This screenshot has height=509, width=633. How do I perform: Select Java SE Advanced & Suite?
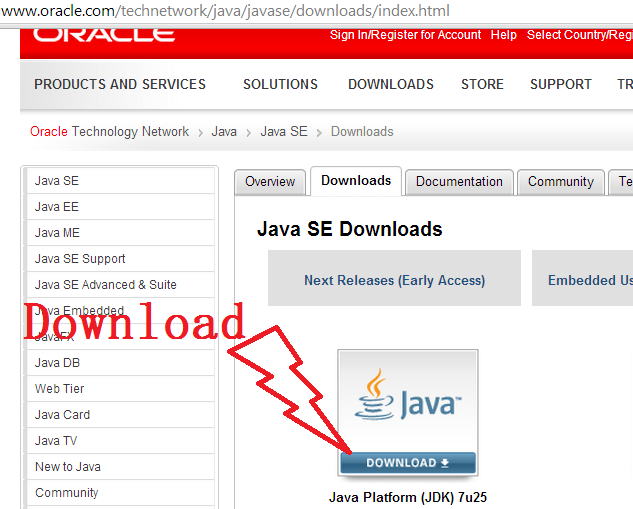pyautogui.click(x=120, y=285)
